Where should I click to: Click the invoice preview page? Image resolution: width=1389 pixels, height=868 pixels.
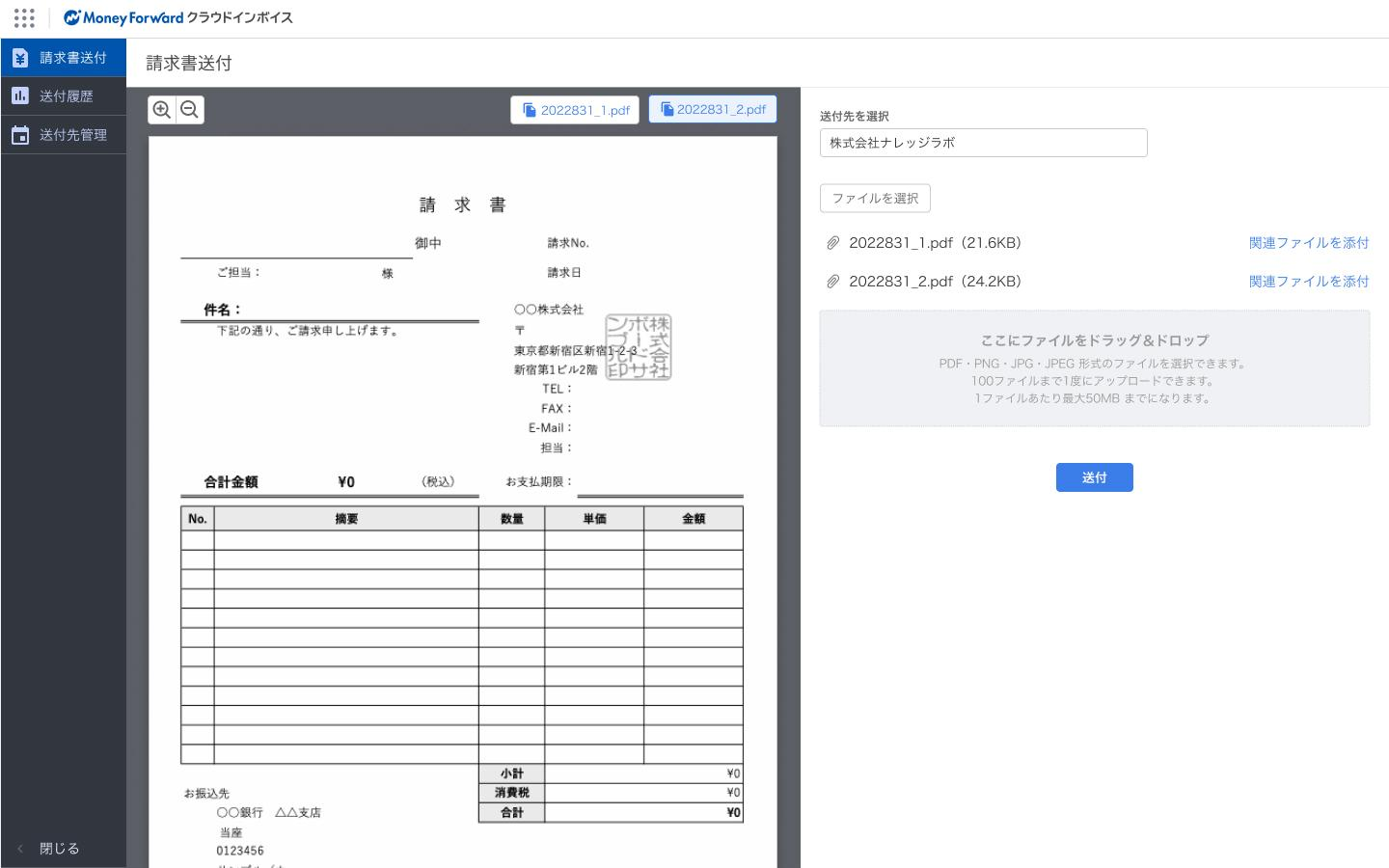pos(463,502)
